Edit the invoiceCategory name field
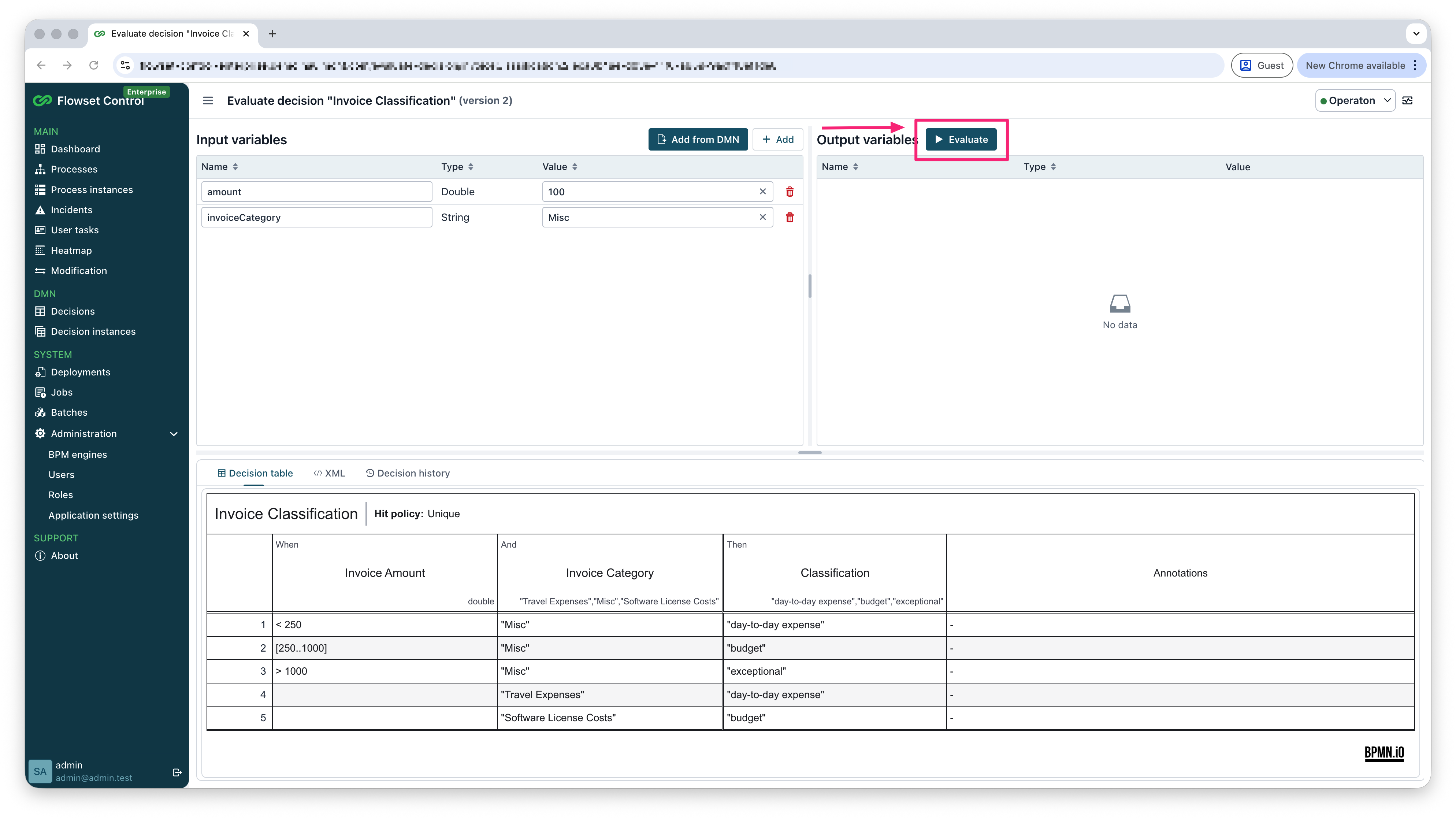This screenshot has height=819, width=1456. (x=316, y=217)
